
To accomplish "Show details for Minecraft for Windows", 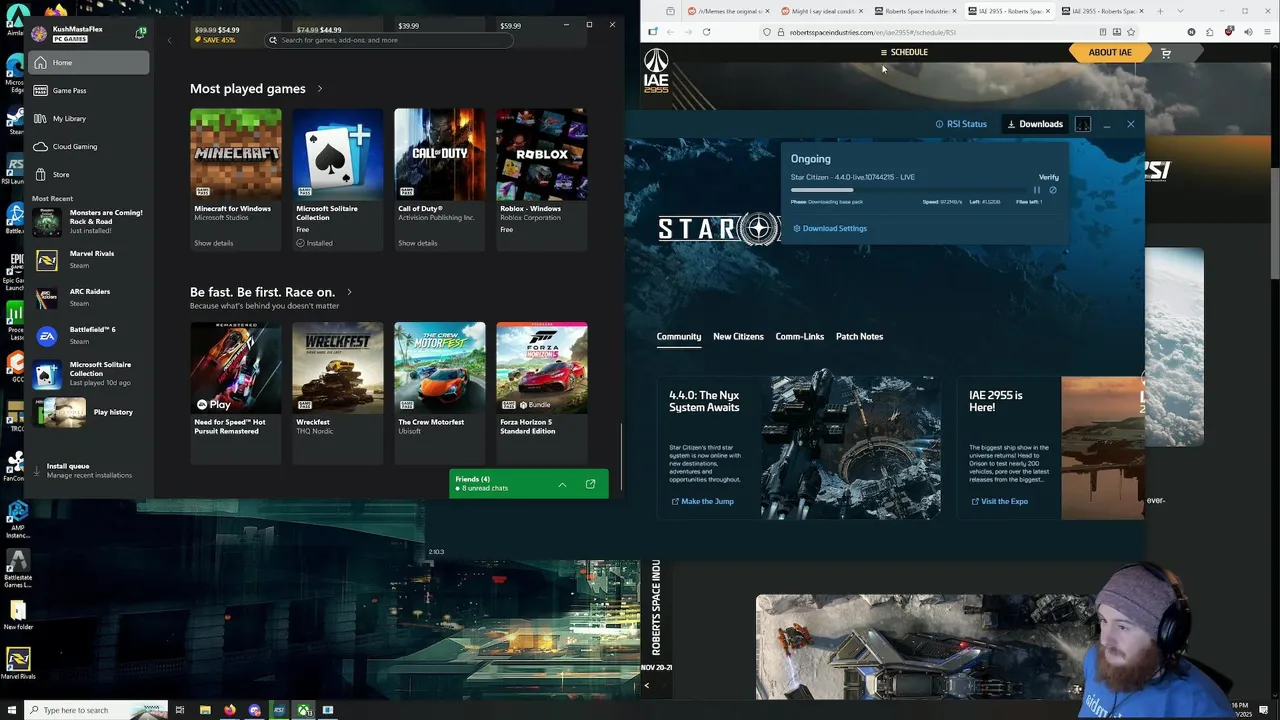I will click(x=214, y=243).
